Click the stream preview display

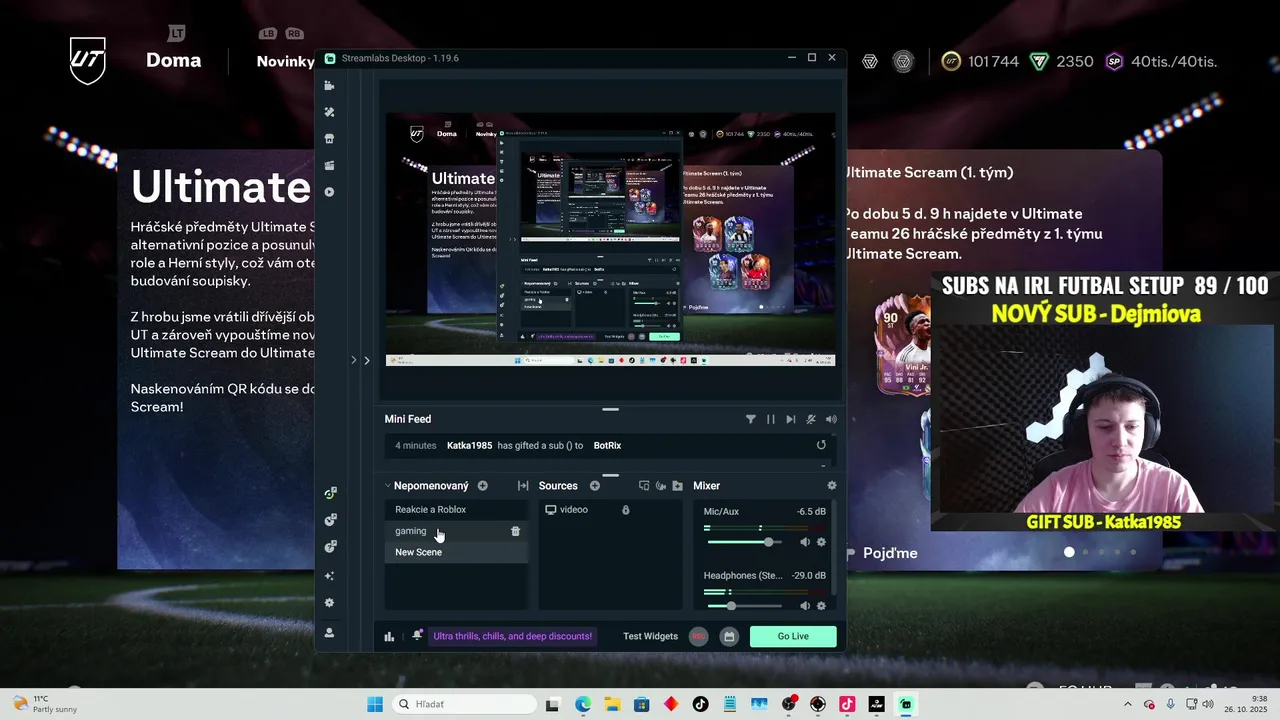click(x=610, y=239)
